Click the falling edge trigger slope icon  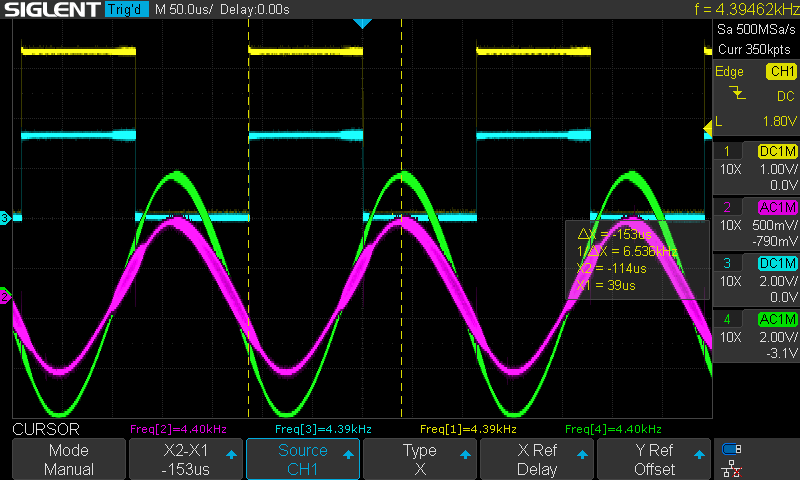pos(737,93)
